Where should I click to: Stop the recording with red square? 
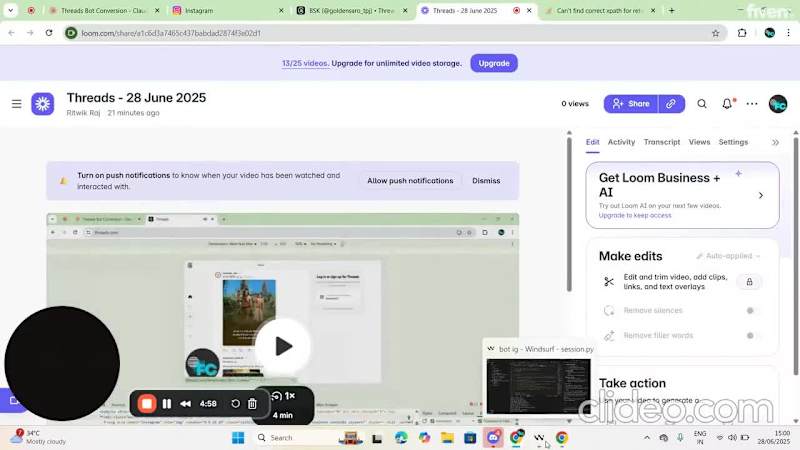point(147,404)
